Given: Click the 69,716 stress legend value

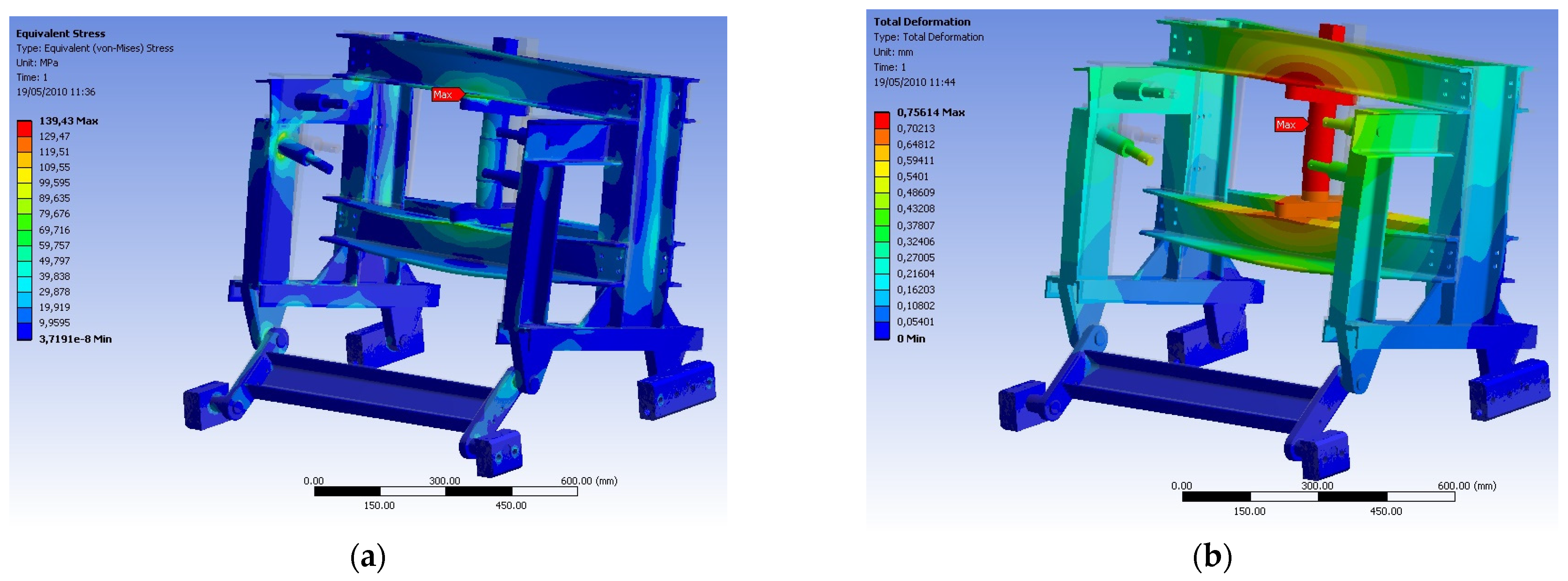Looking at the screenshot, I should point(54,230).
